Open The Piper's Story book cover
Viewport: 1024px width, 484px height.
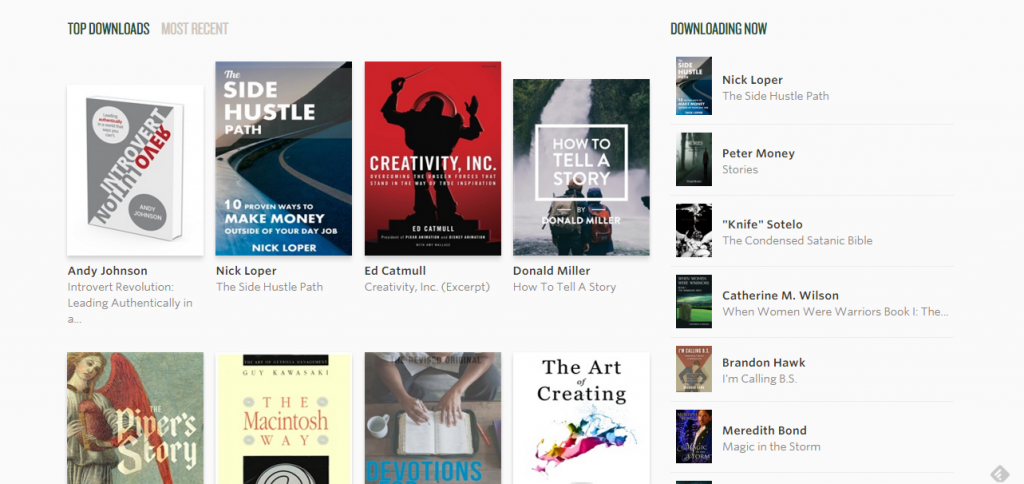(x=135, y=418)
